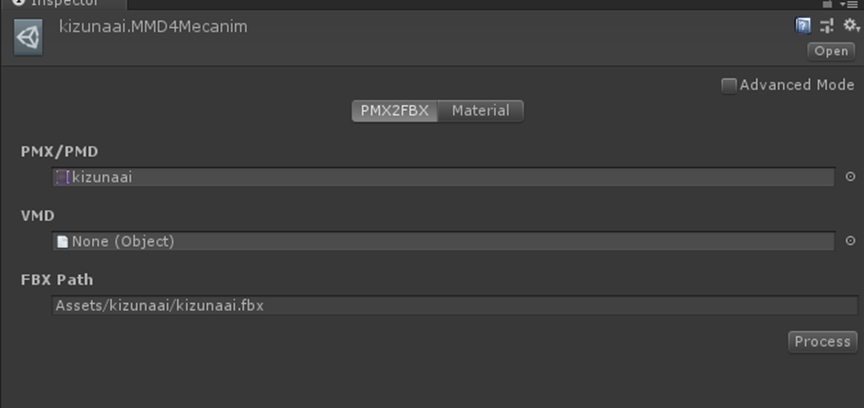Click the Unity asset icon
Viewport: 864px width, 408px height.
[x=28, y=38]
